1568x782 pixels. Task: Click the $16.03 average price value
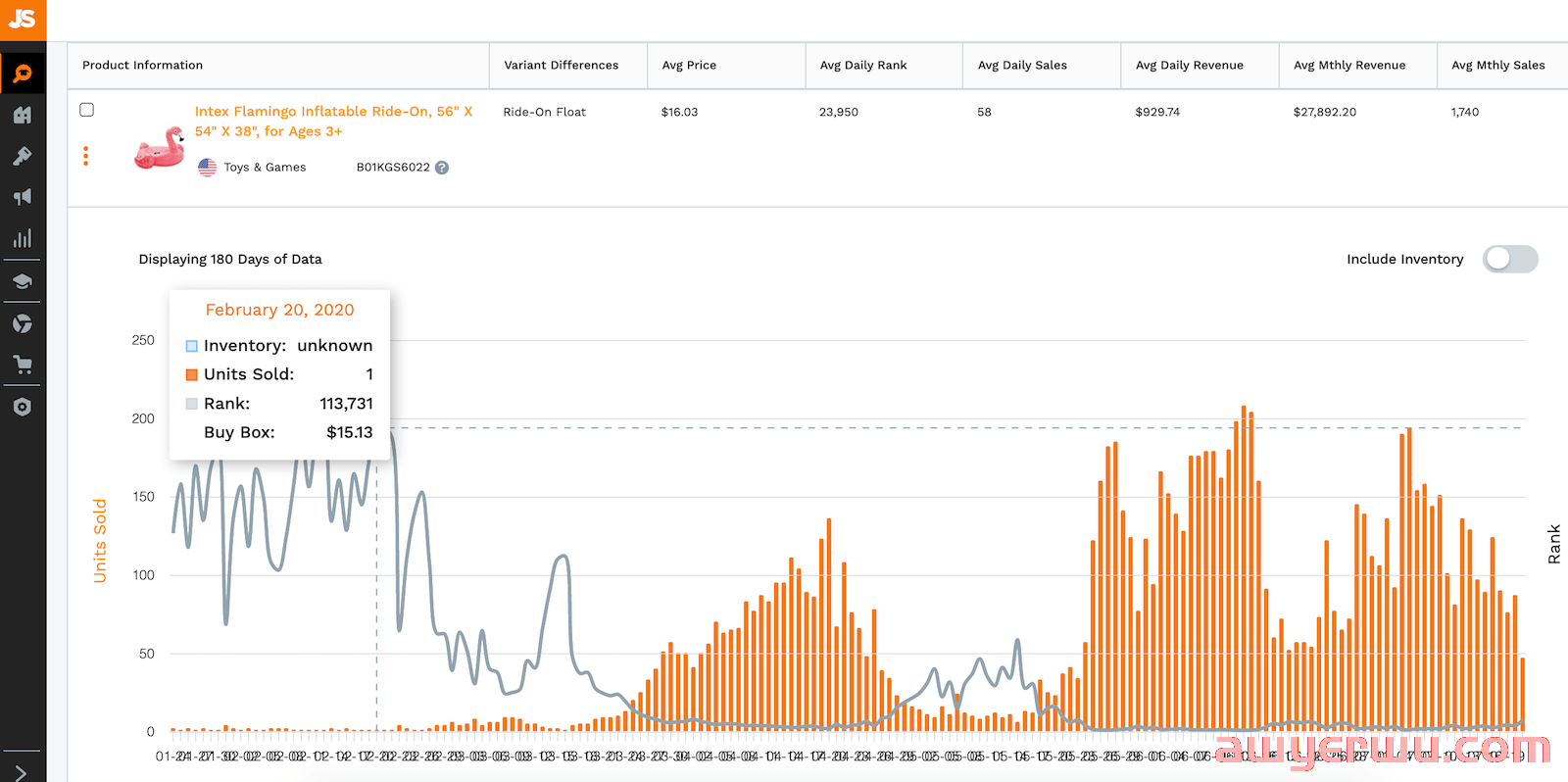(679, 112)
